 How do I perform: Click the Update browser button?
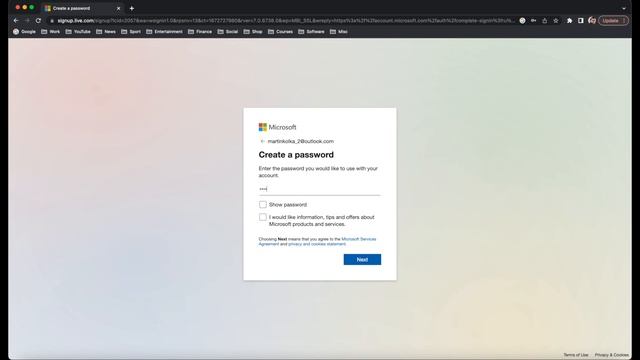(x=613, y=20)
